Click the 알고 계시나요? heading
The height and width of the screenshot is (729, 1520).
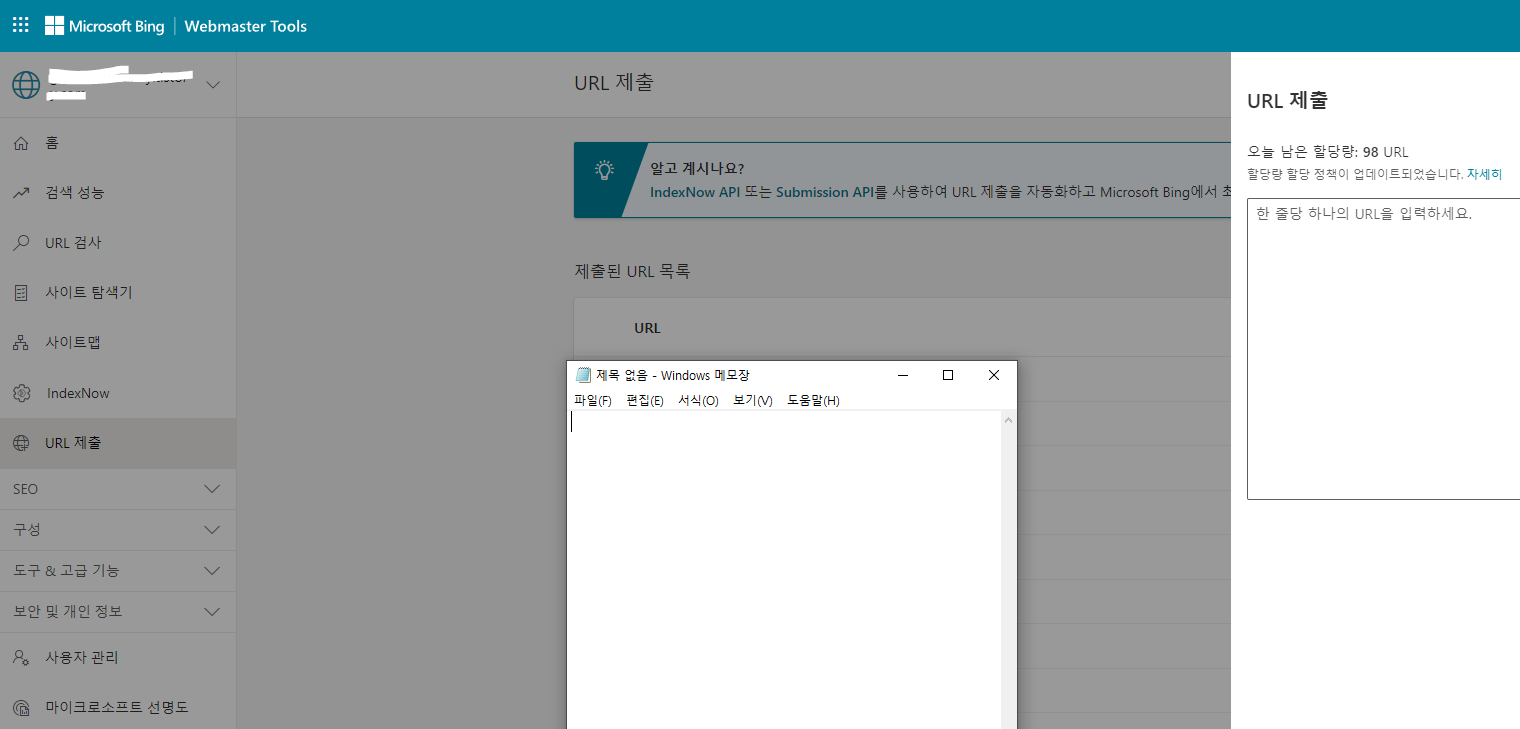697,168
